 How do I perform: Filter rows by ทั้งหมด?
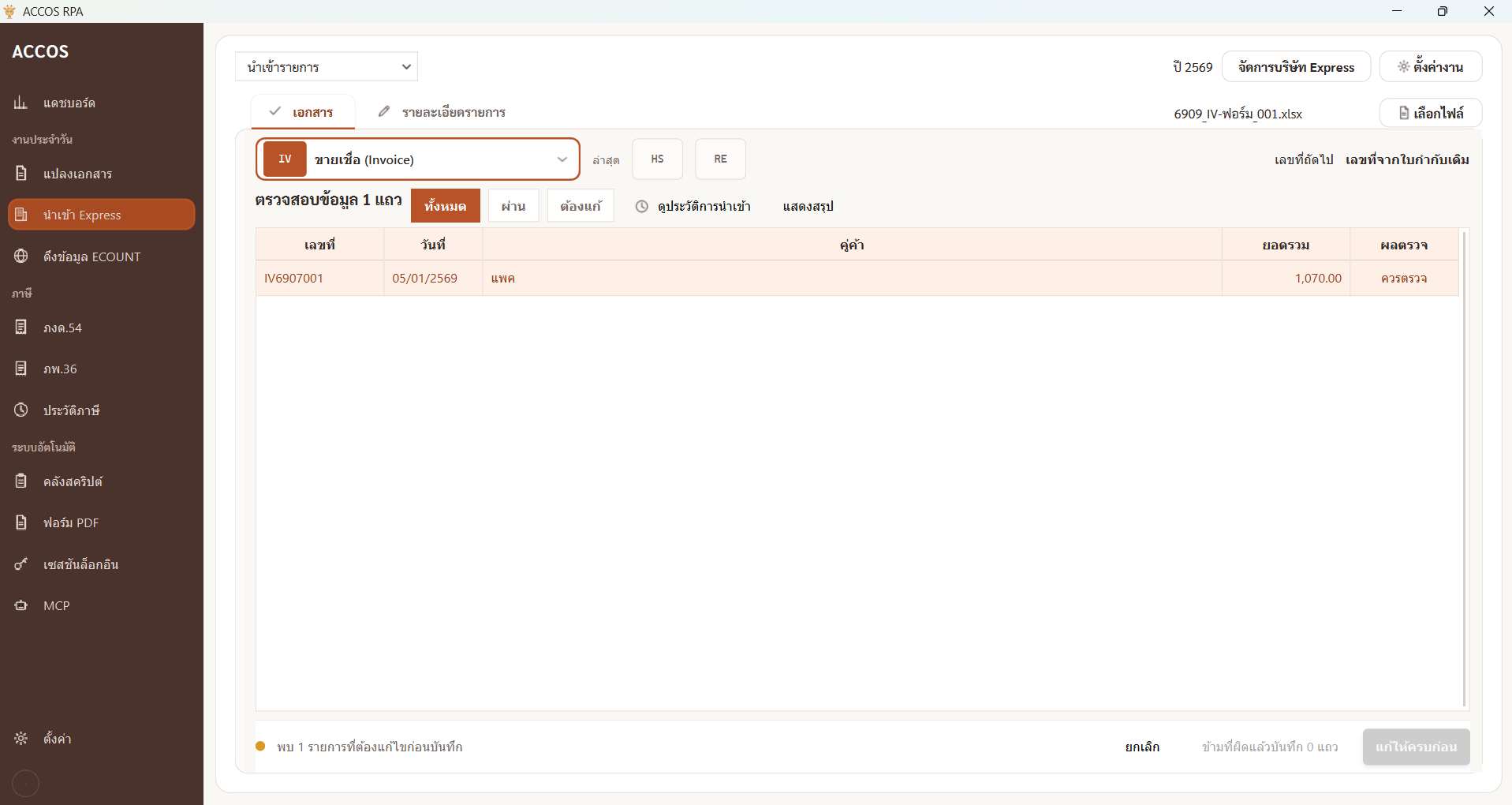click(446, 206)
